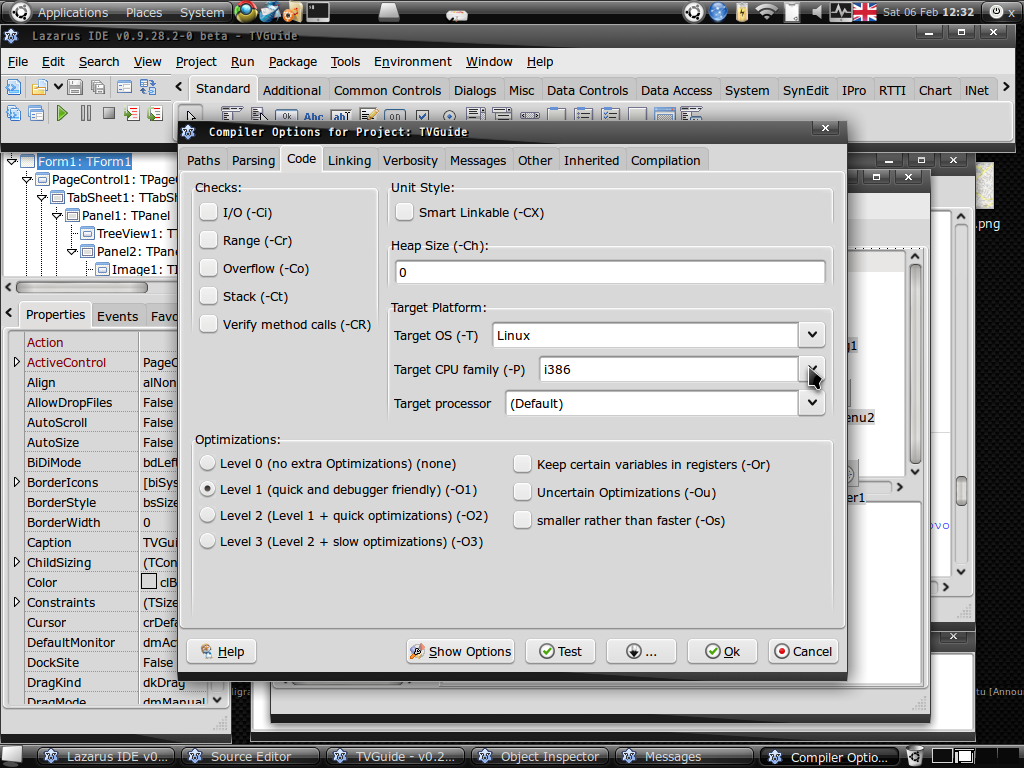The height and width of the screenshot is (768, 1024).
Task: Enable smaller rather than faster (-Os)
Action: 522,520
